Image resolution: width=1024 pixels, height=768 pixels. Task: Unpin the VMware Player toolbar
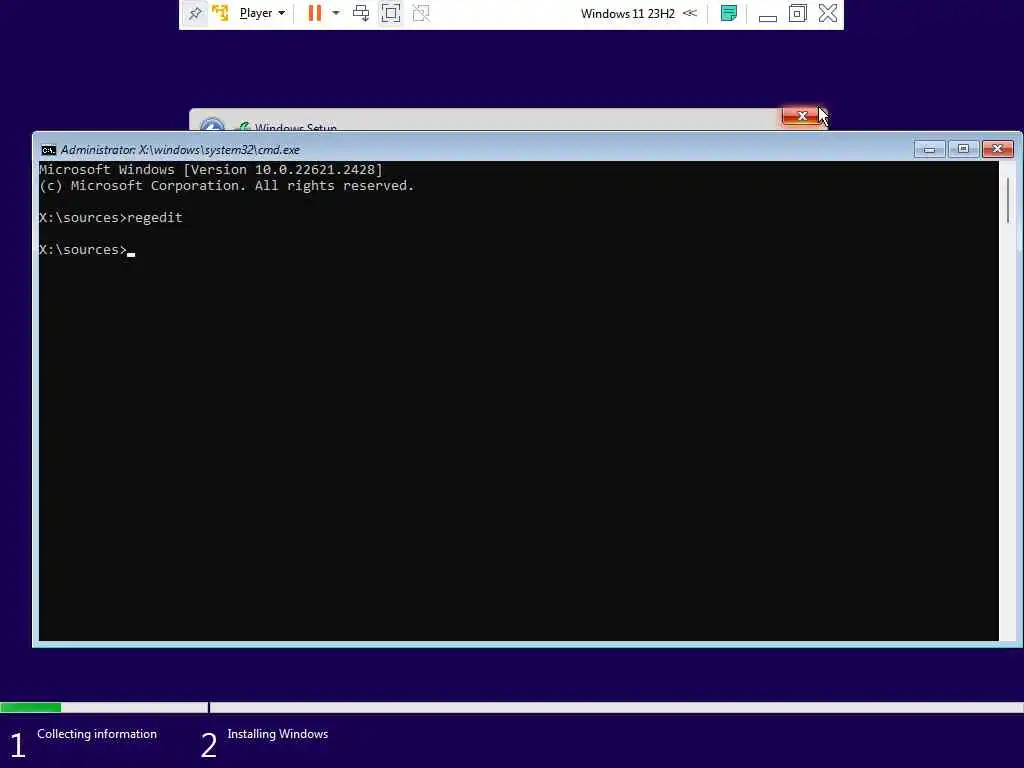(195, 13)
